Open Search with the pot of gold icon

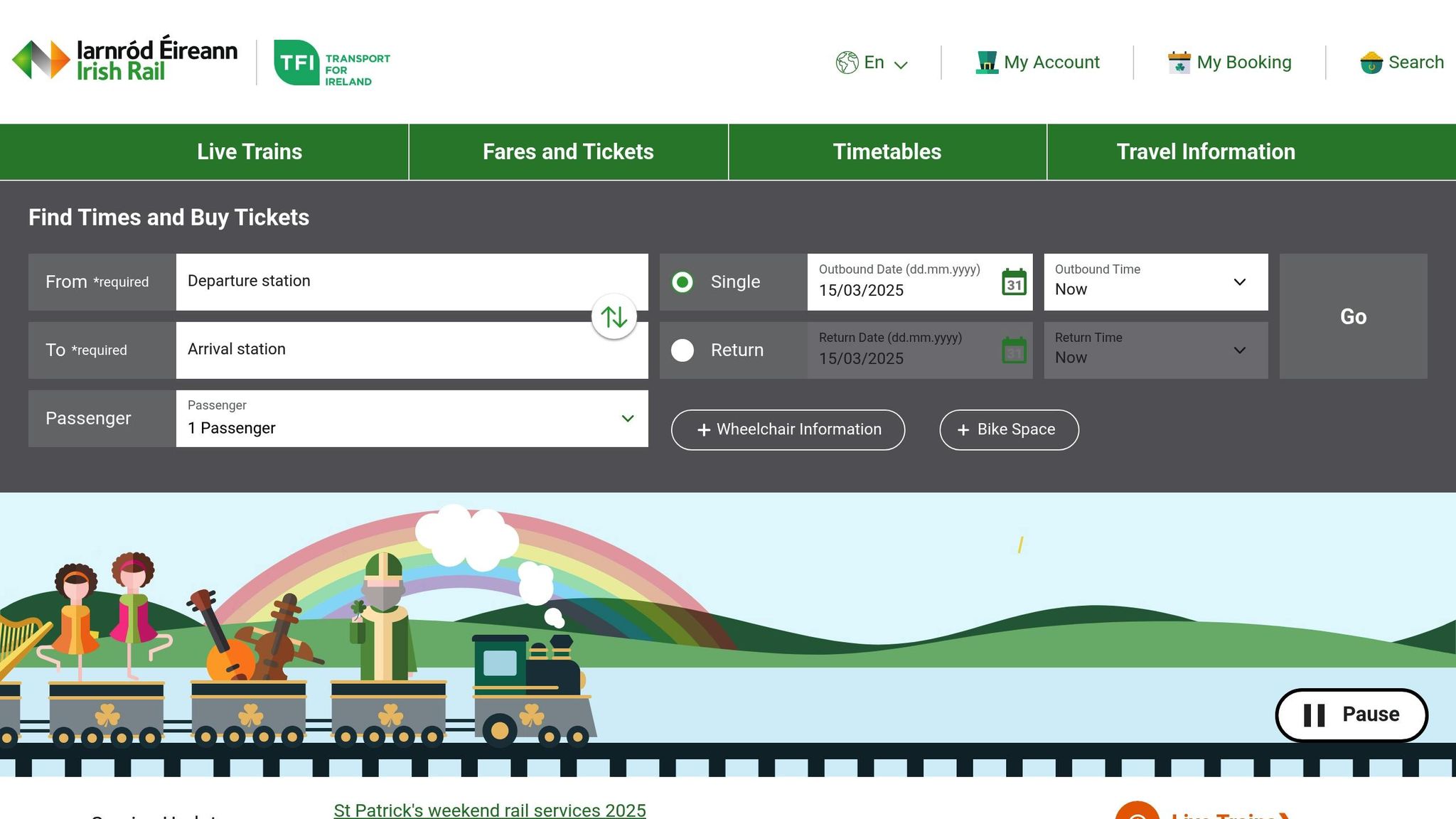pos(1371,63)
